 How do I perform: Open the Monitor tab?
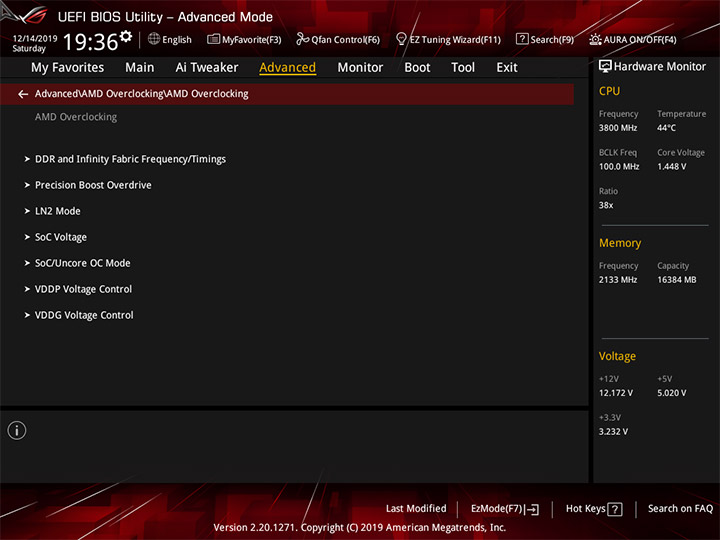[x=360, y=68]
